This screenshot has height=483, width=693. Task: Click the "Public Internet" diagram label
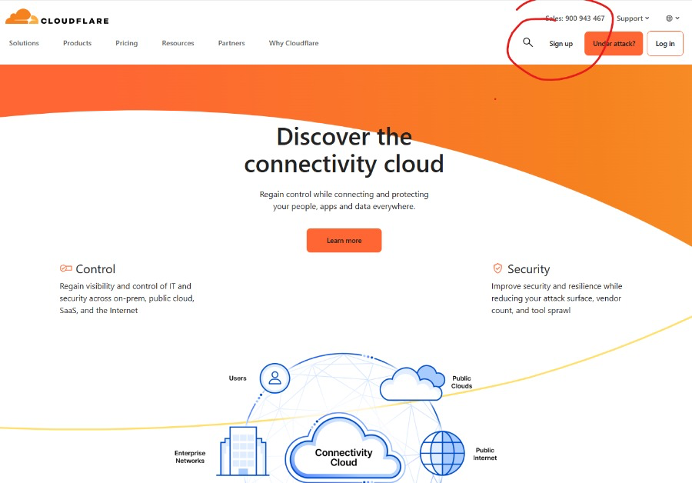pos(485,454)
